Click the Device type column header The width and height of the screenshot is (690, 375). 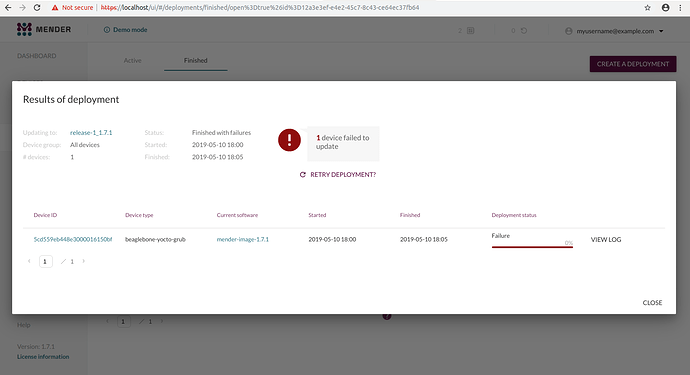(x=139, y=215)
